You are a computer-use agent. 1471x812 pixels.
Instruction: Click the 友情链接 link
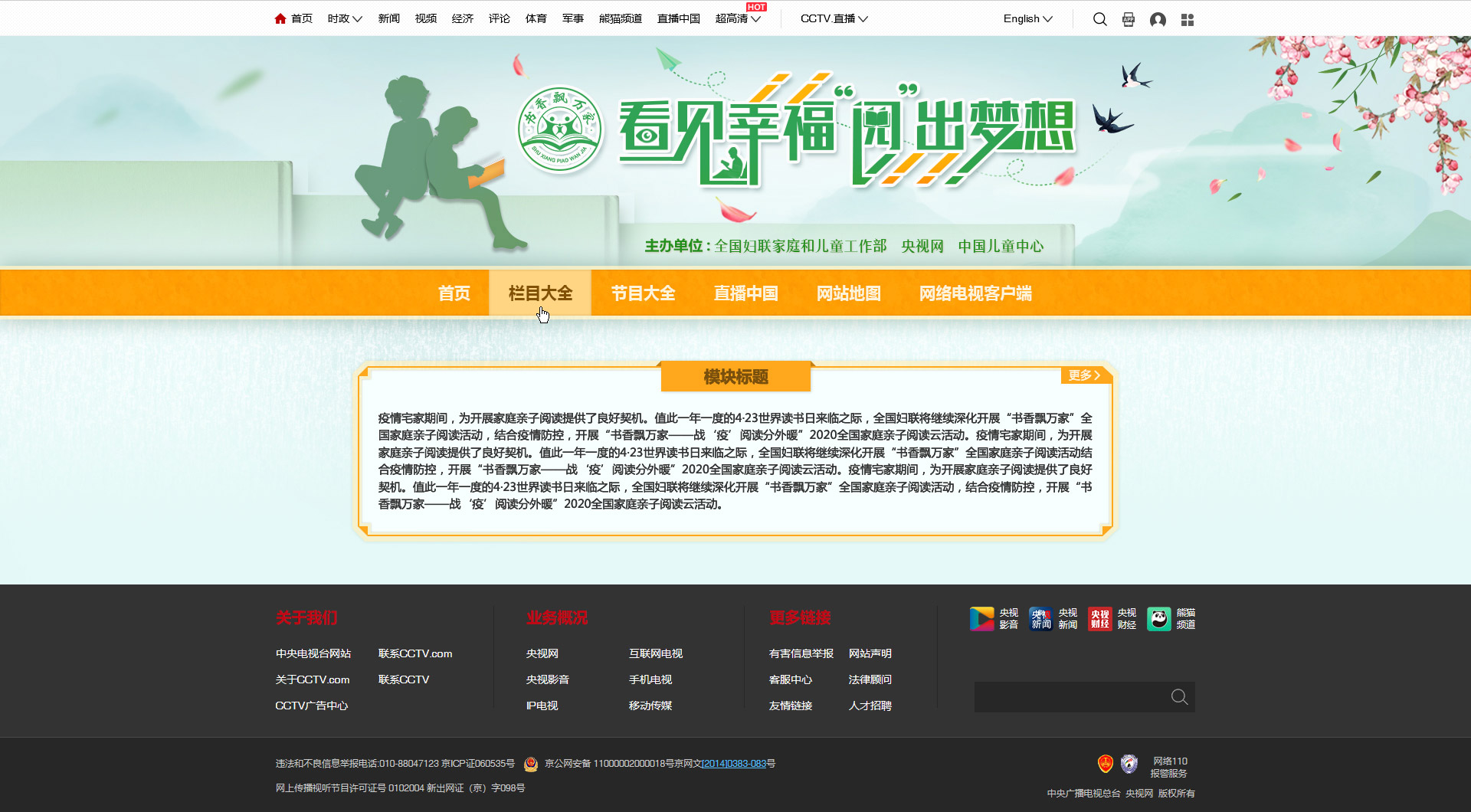(x=791, y=706)
